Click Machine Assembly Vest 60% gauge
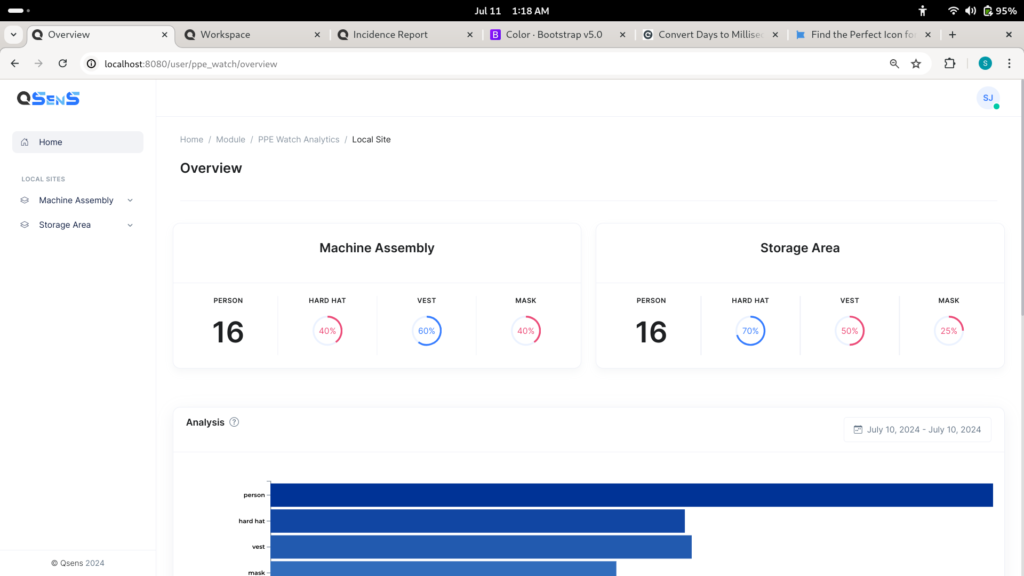The width and height of the screenshot is (1024, 576). tap(426, 331)
